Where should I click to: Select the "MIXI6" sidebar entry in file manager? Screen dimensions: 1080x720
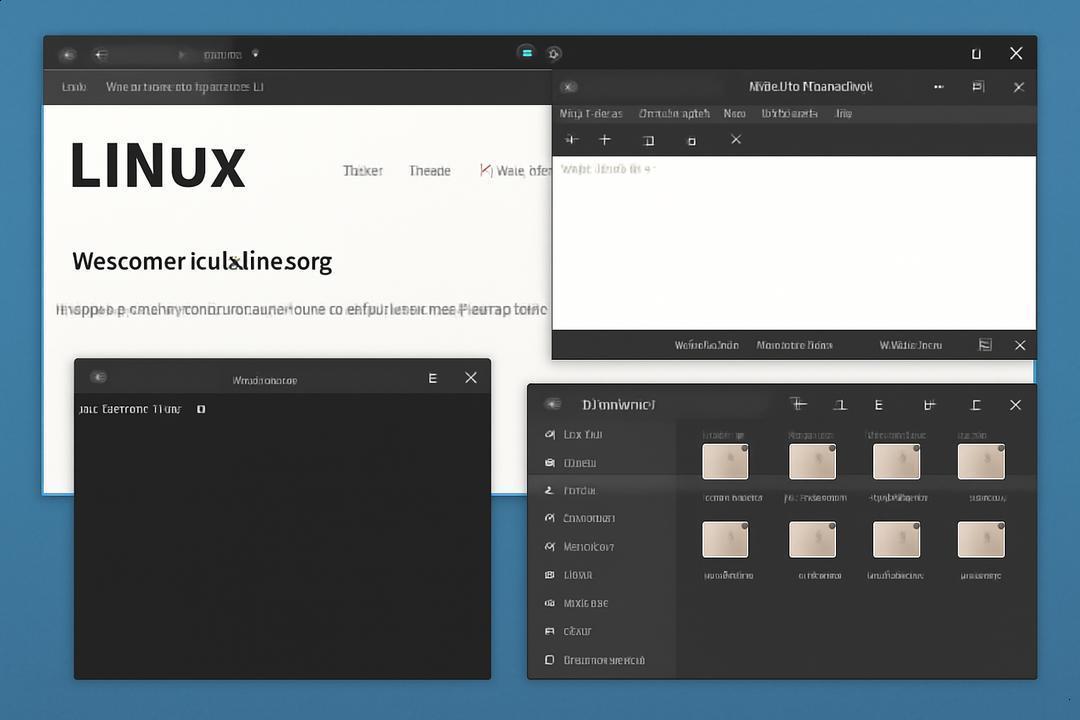[x=601, y=603]
